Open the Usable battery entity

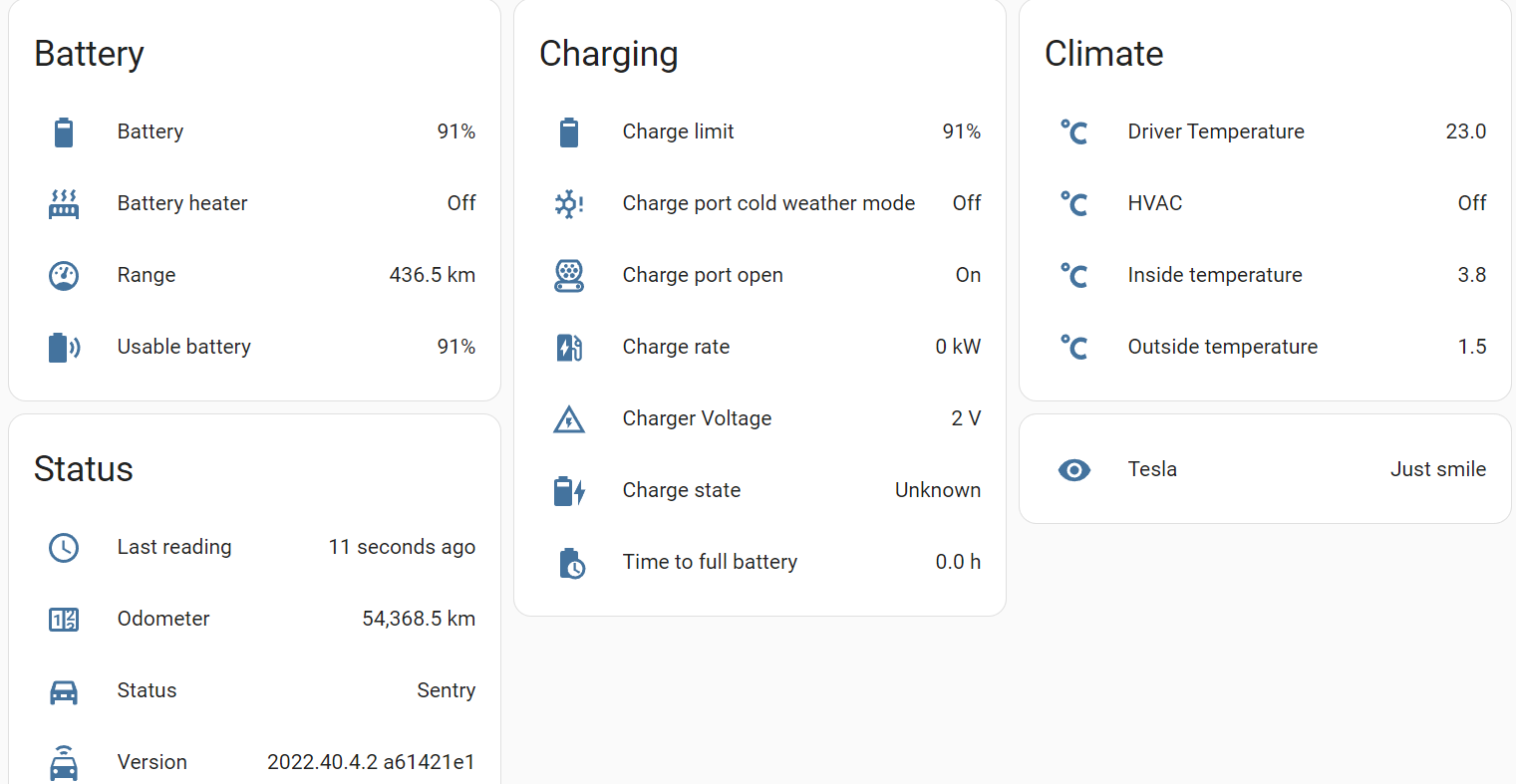184,347
